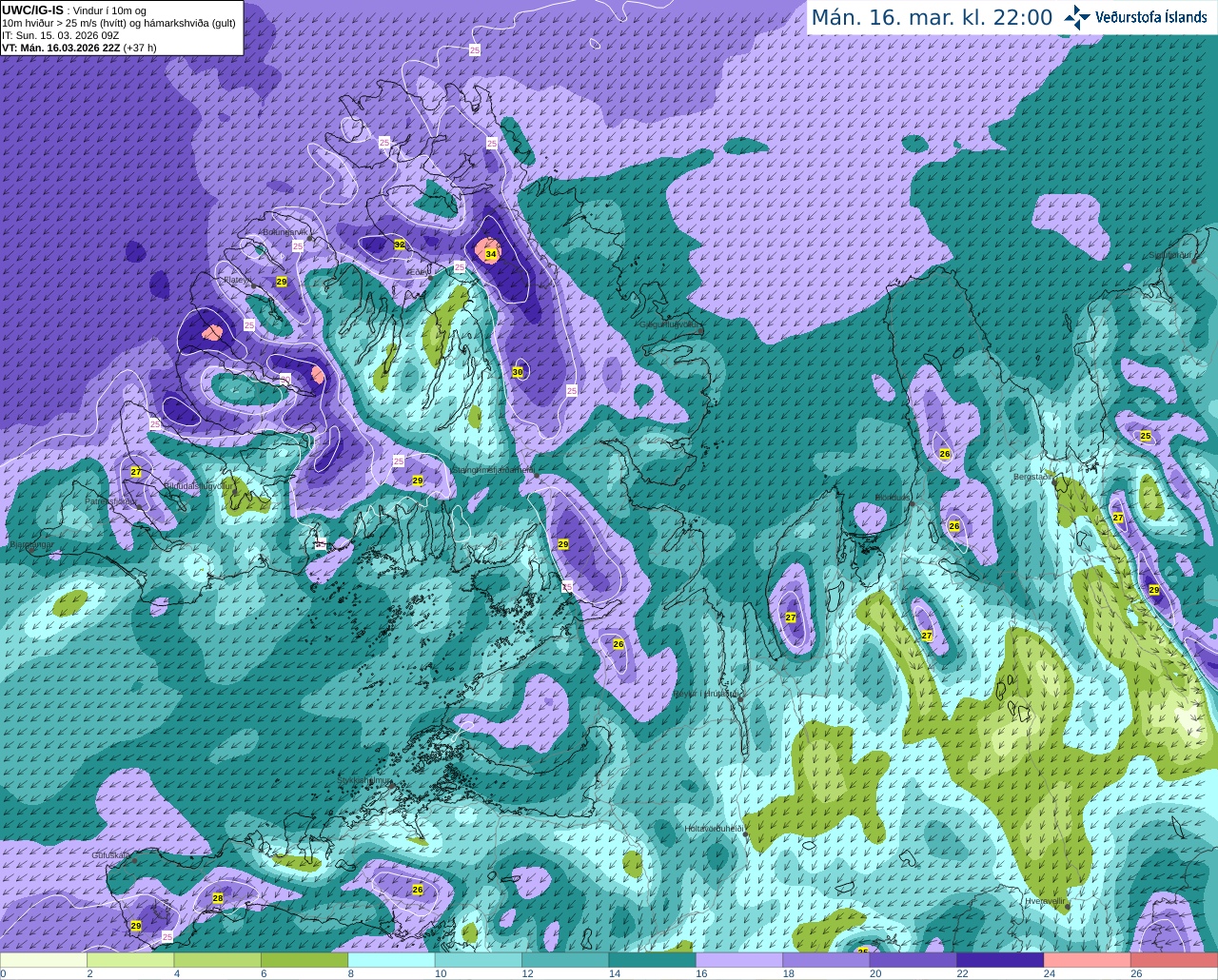Click the white 30 gust contour label
The image size is (1218, 980).
point(285,379)
